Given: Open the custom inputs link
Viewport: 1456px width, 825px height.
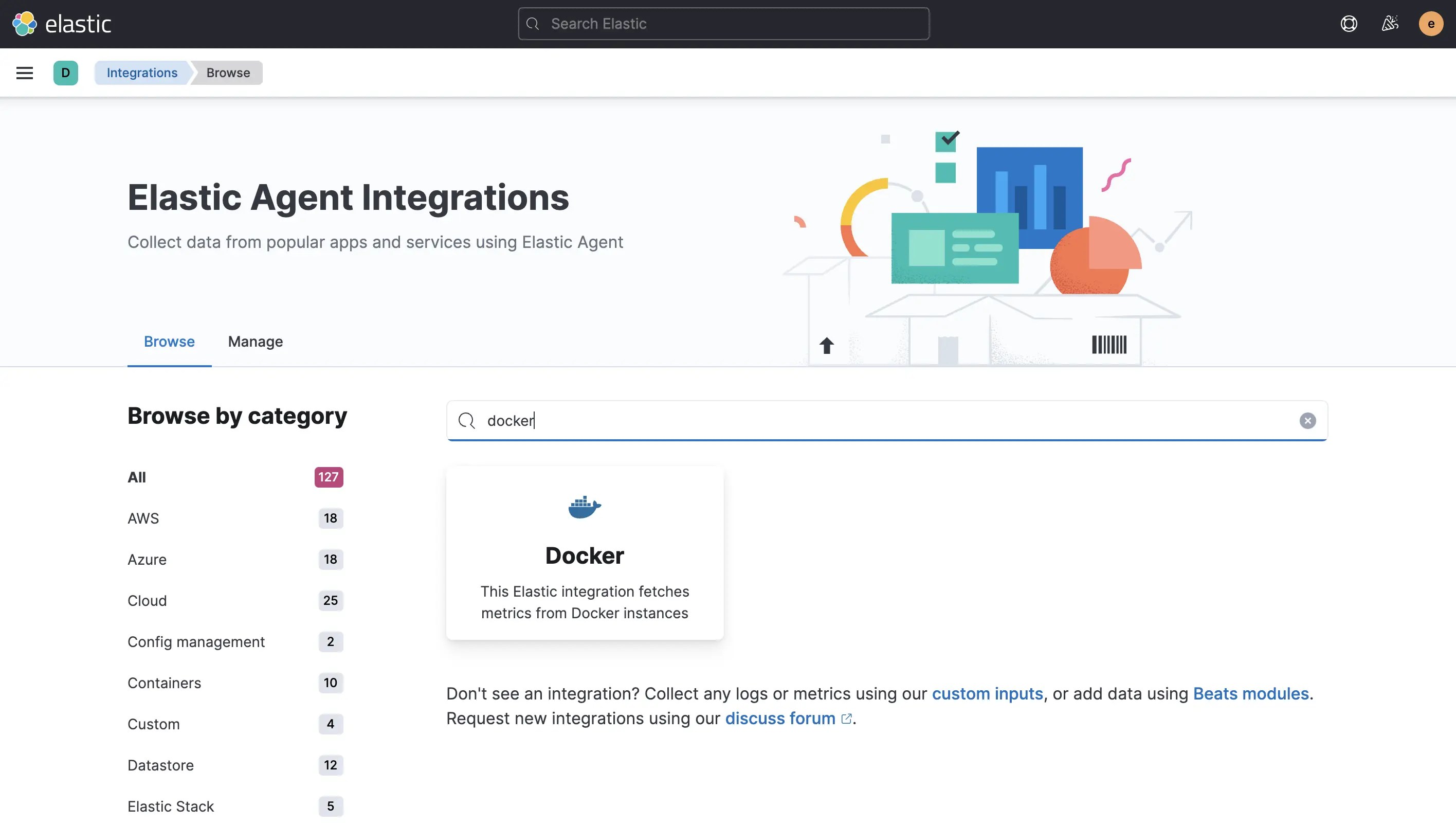Looking at the screenshot, I should (987, 693).
